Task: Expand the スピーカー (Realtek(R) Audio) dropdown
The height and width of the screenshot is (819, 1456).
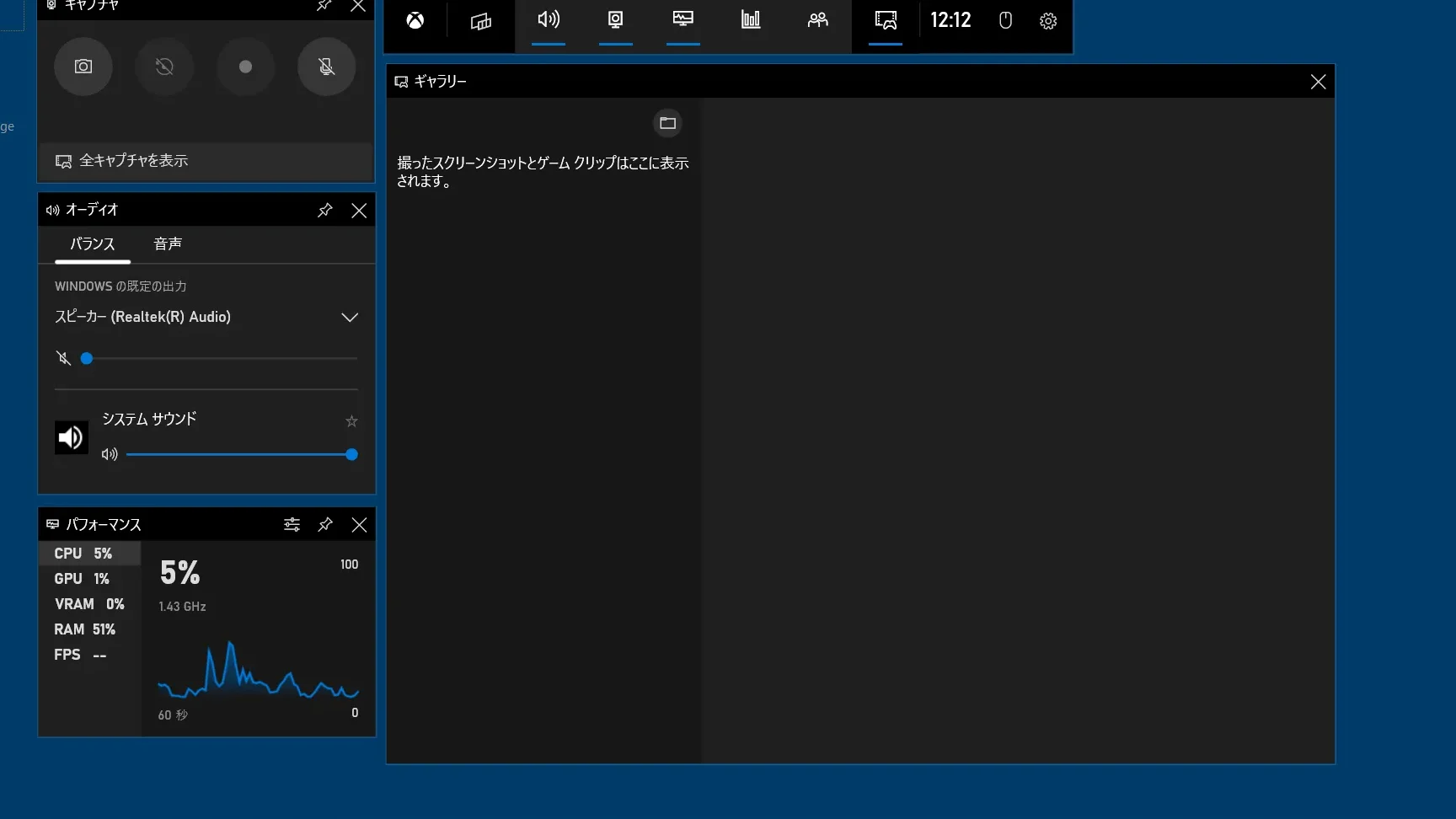Action: tap(350, 318)
